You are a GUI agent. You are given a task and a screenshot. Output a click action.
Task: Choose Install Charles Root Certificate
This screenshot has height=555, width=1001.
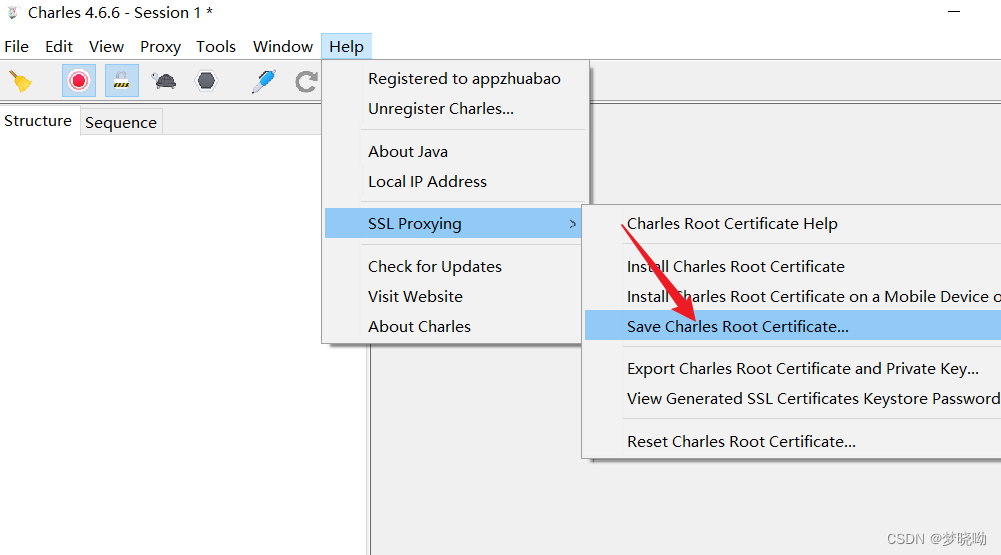(x=793, y=266)
